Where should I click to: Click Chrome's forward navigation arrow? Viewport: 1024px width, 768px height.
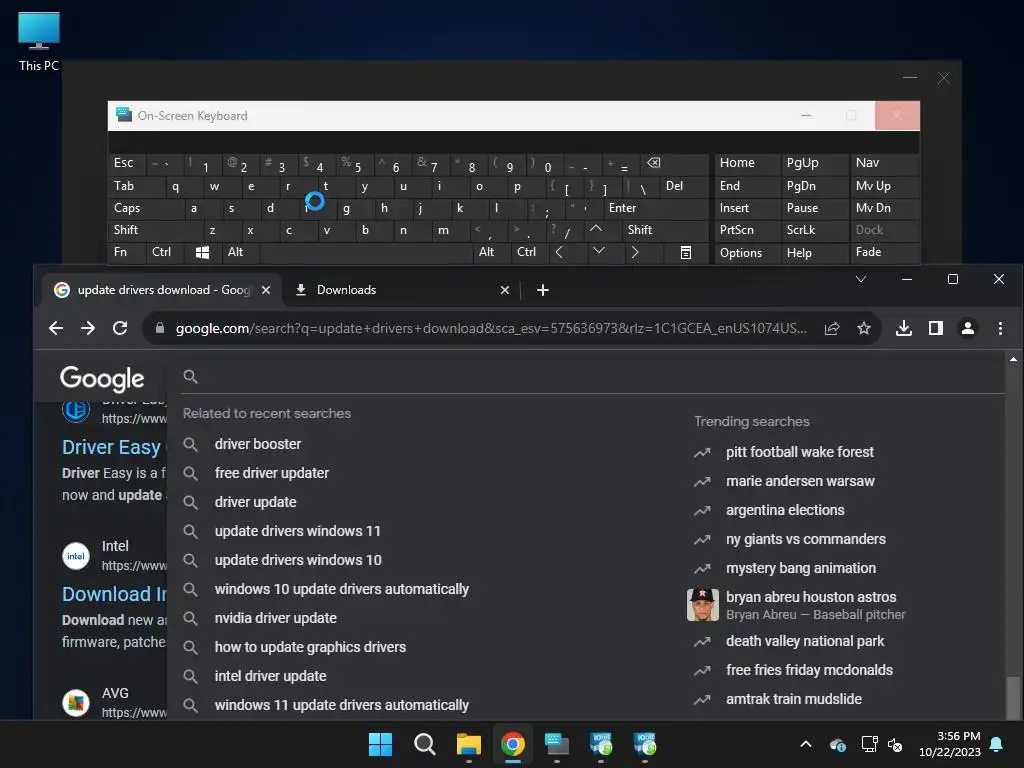(x=88, y=328)
